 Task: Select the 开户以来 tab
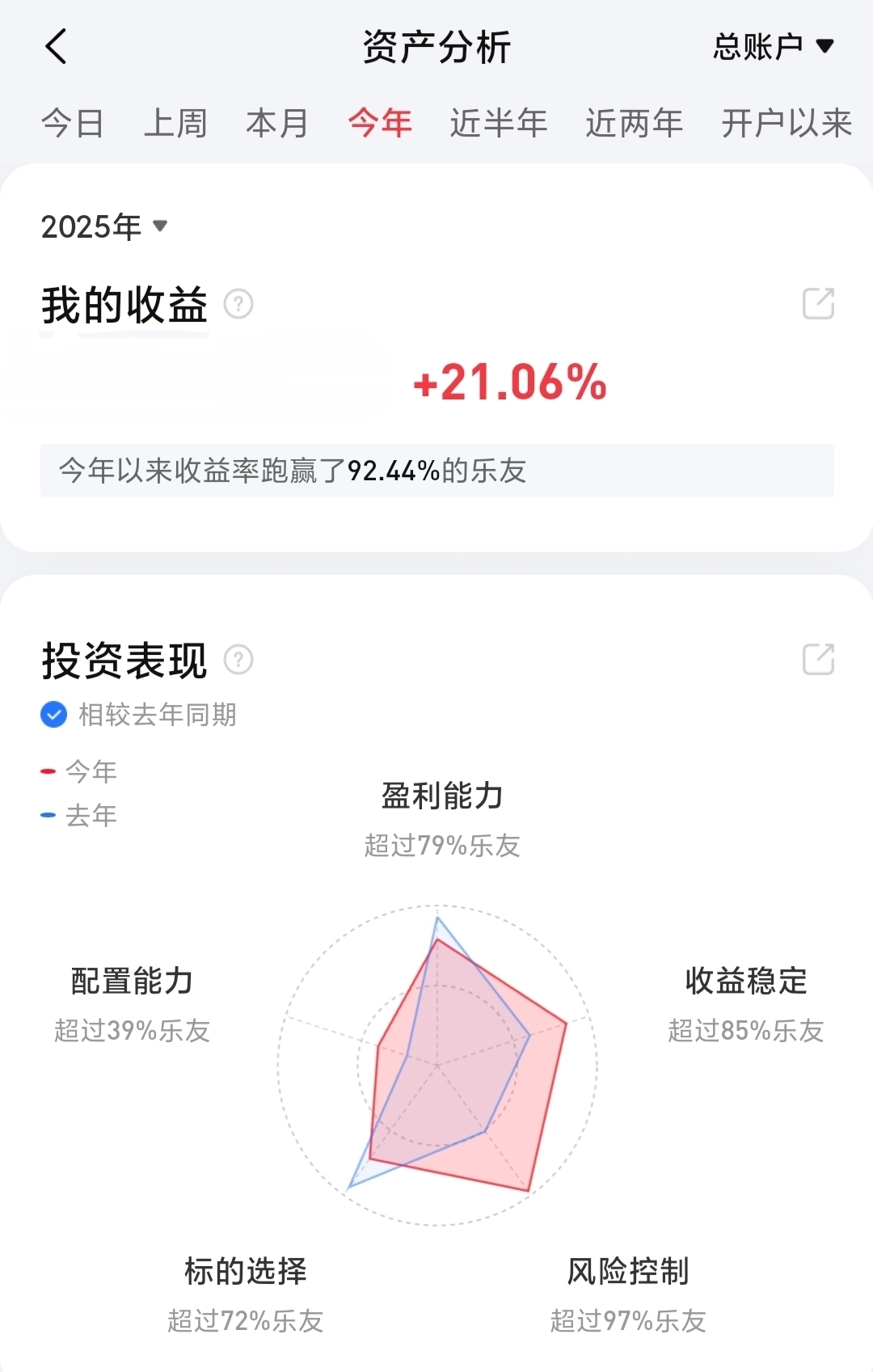pyautogui.click(x=787, y=124)
